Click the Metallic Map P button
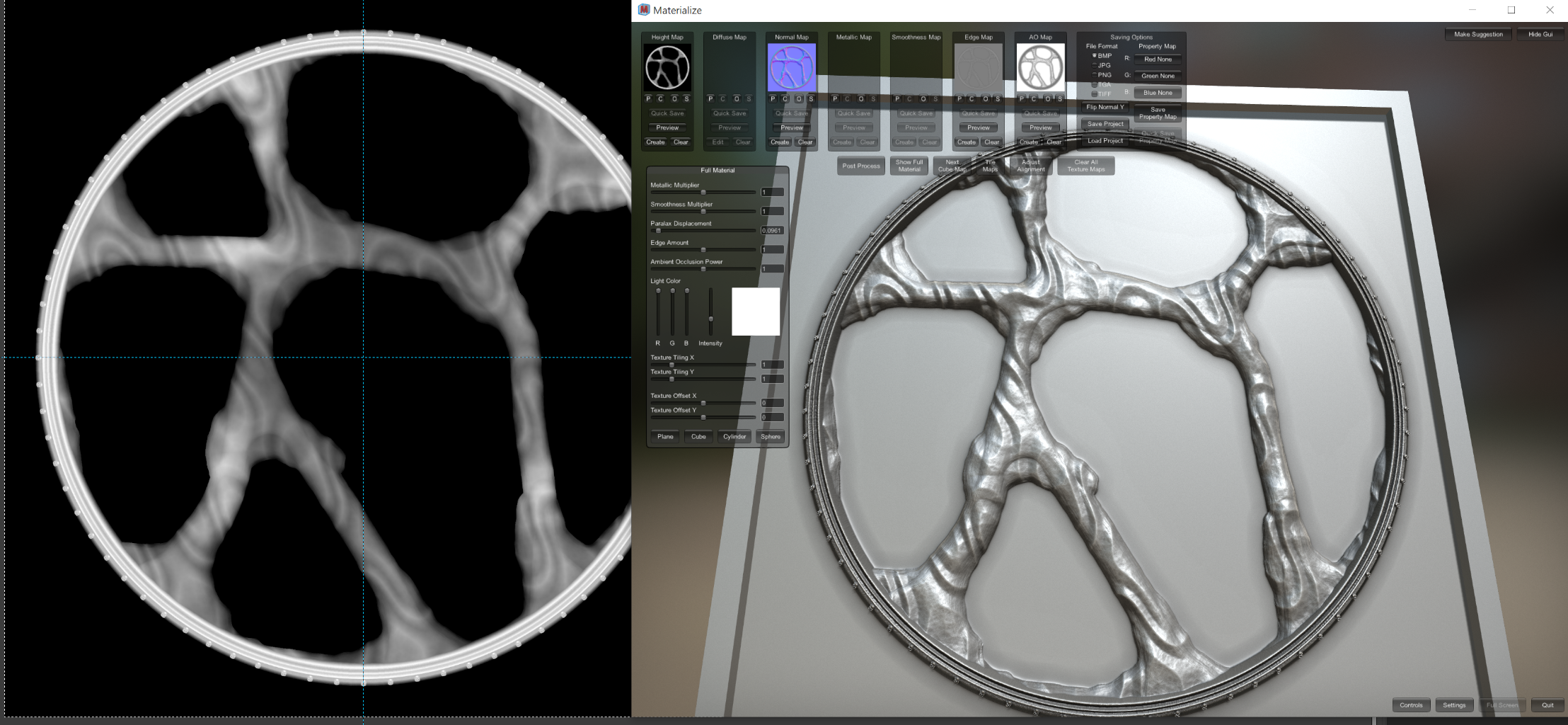This screenshot has width=1568, height=725. pos(835,99)
